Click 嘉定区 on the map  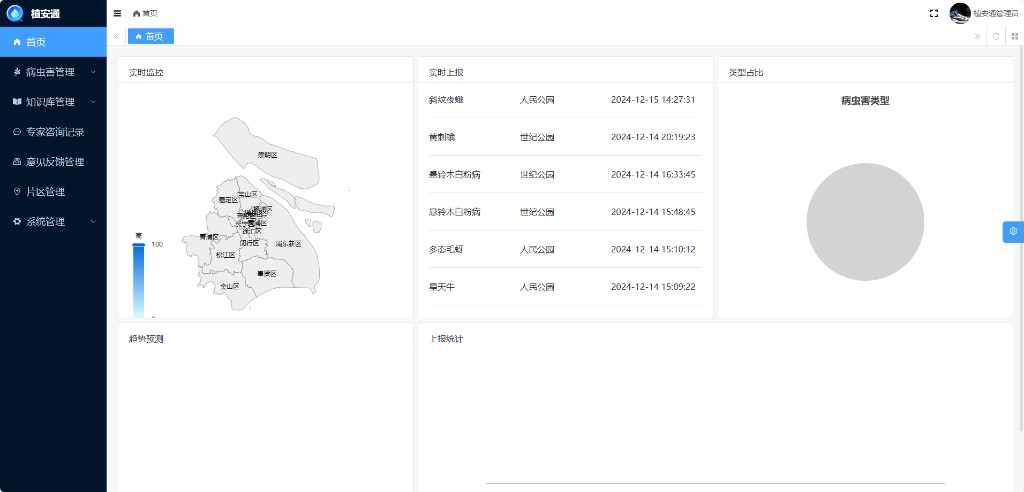228,200
